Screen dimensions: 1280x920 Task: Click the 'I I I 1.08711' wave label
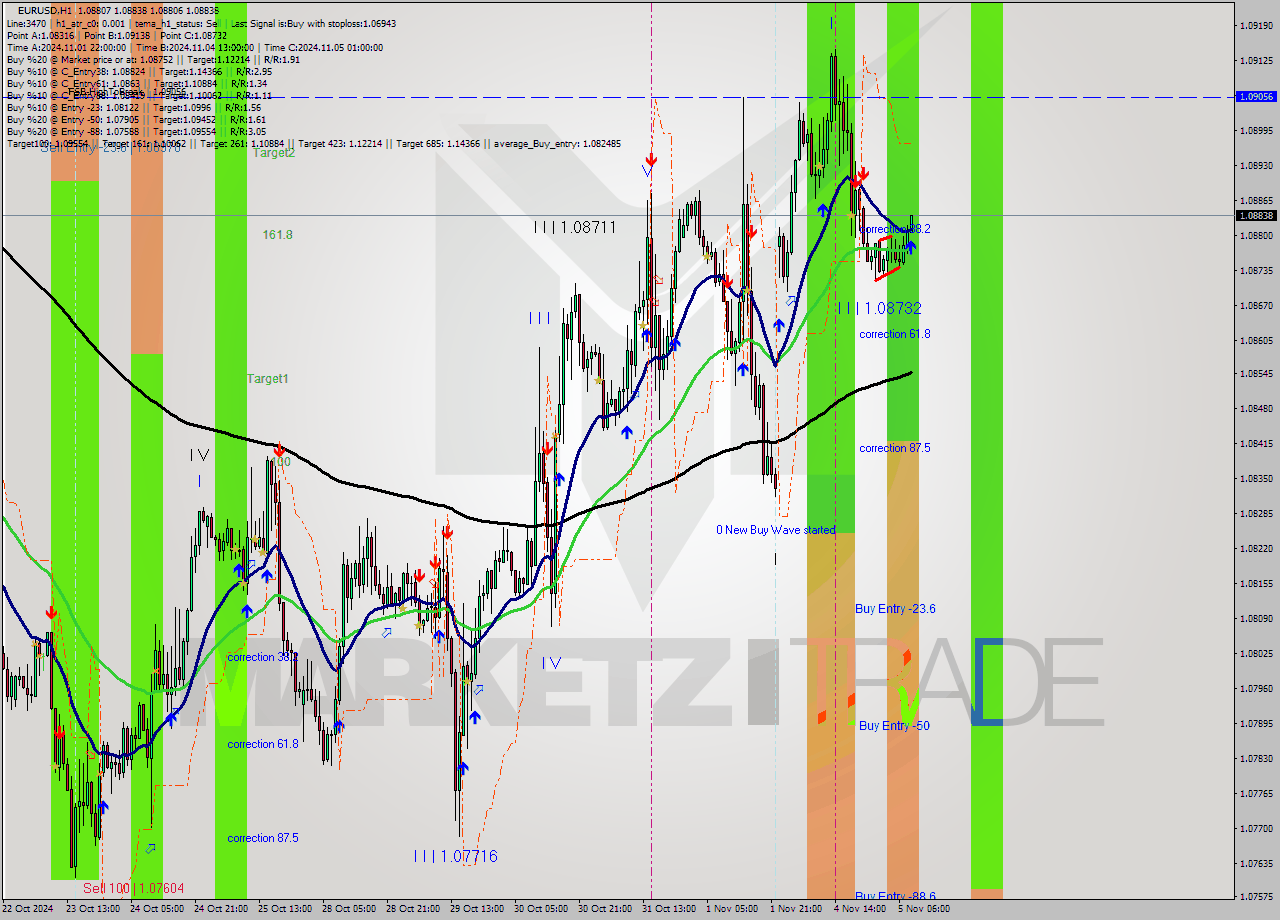click(574, 228)
